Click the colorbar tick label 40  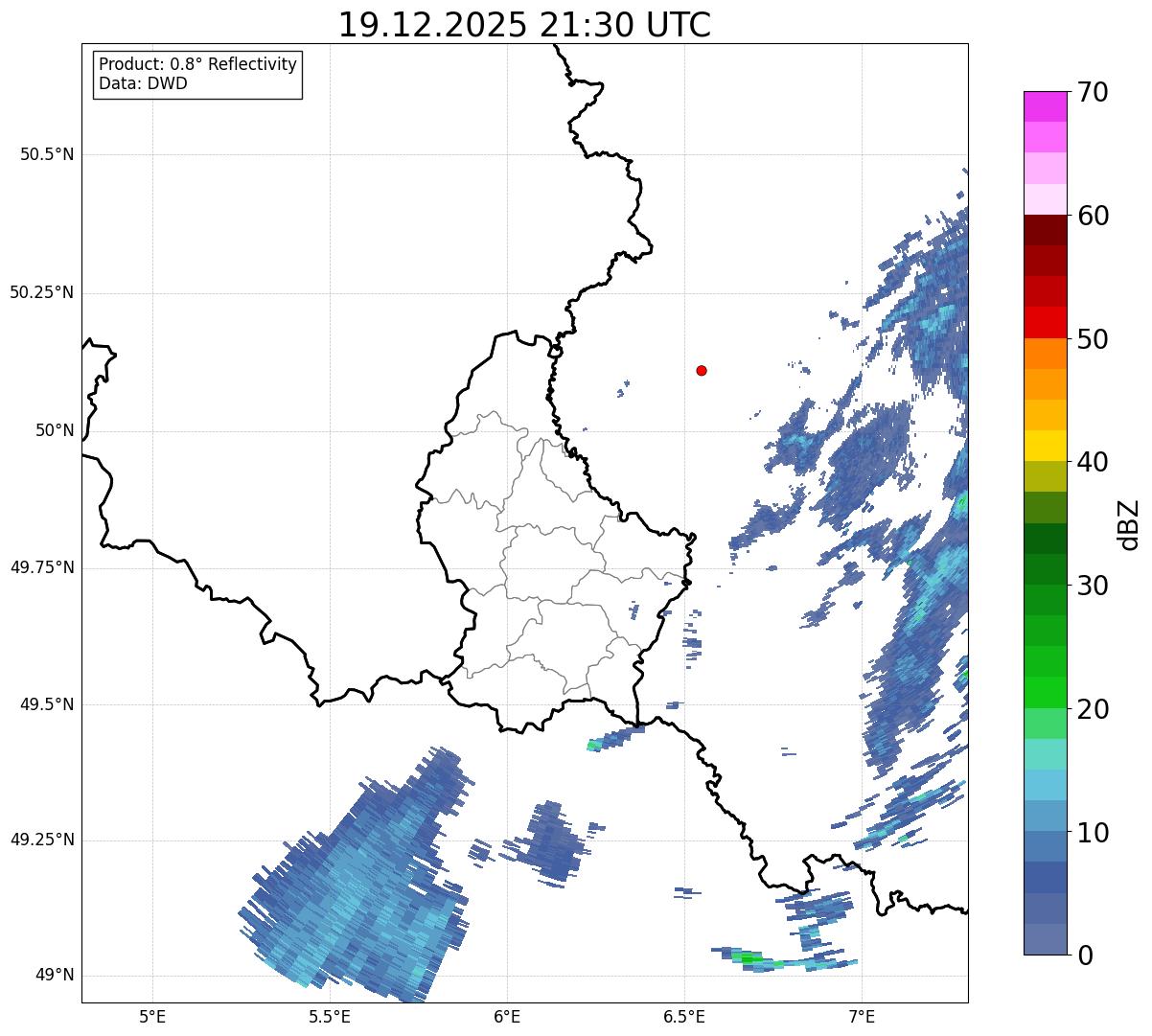tap(1092, 462)
